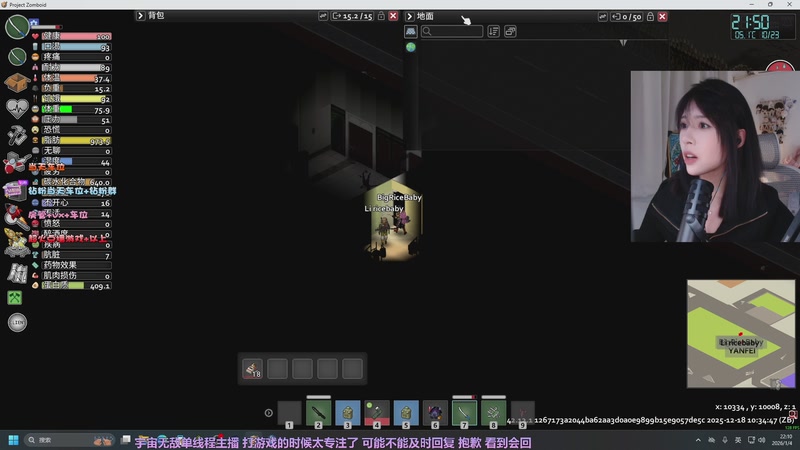Viewport: 800px width, 450px height.
Task: Click the 无聊 boredom stat row
Action: [76, 151]
